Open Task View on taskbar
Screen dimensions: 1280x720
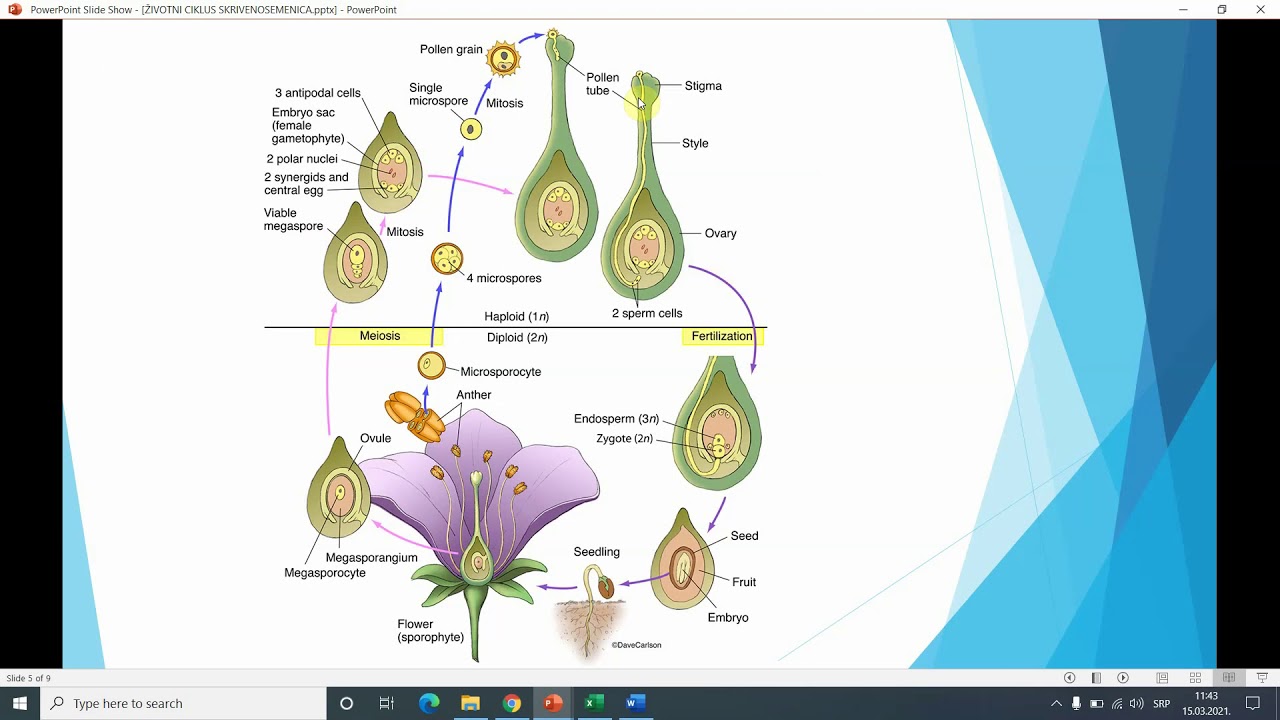tap(386, 703)
